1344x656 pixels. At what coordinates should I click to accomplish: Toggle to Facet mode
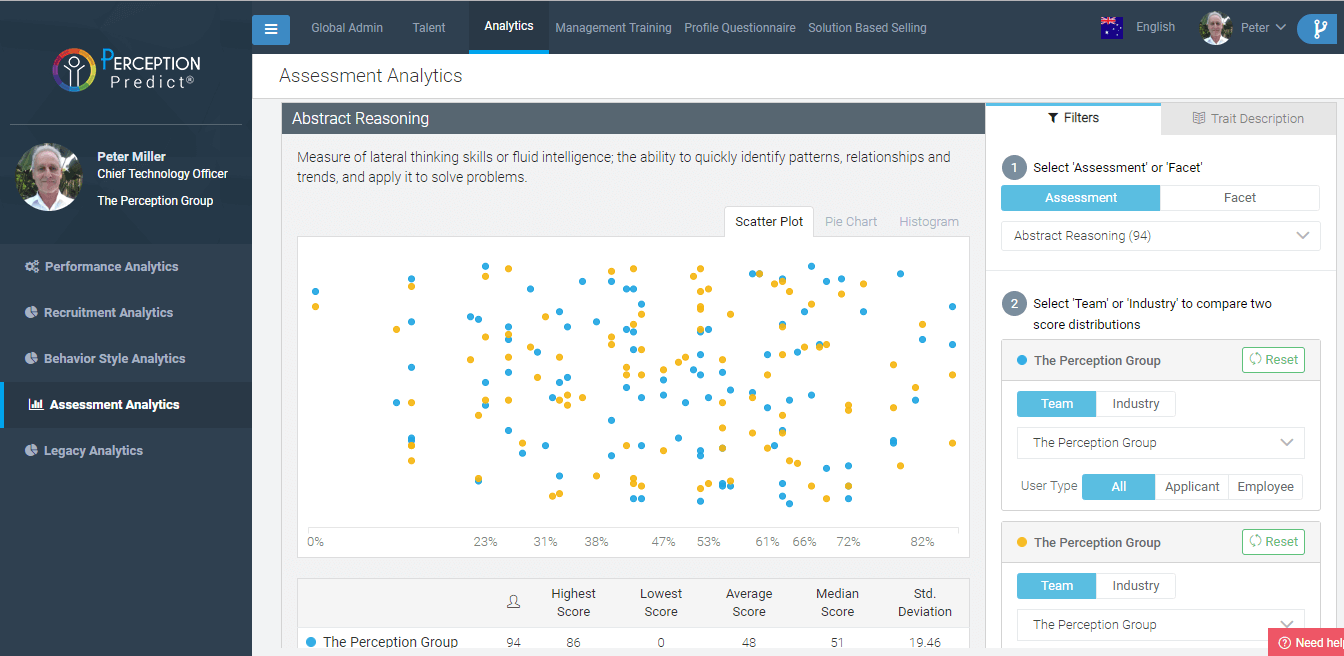[1240, 198]
